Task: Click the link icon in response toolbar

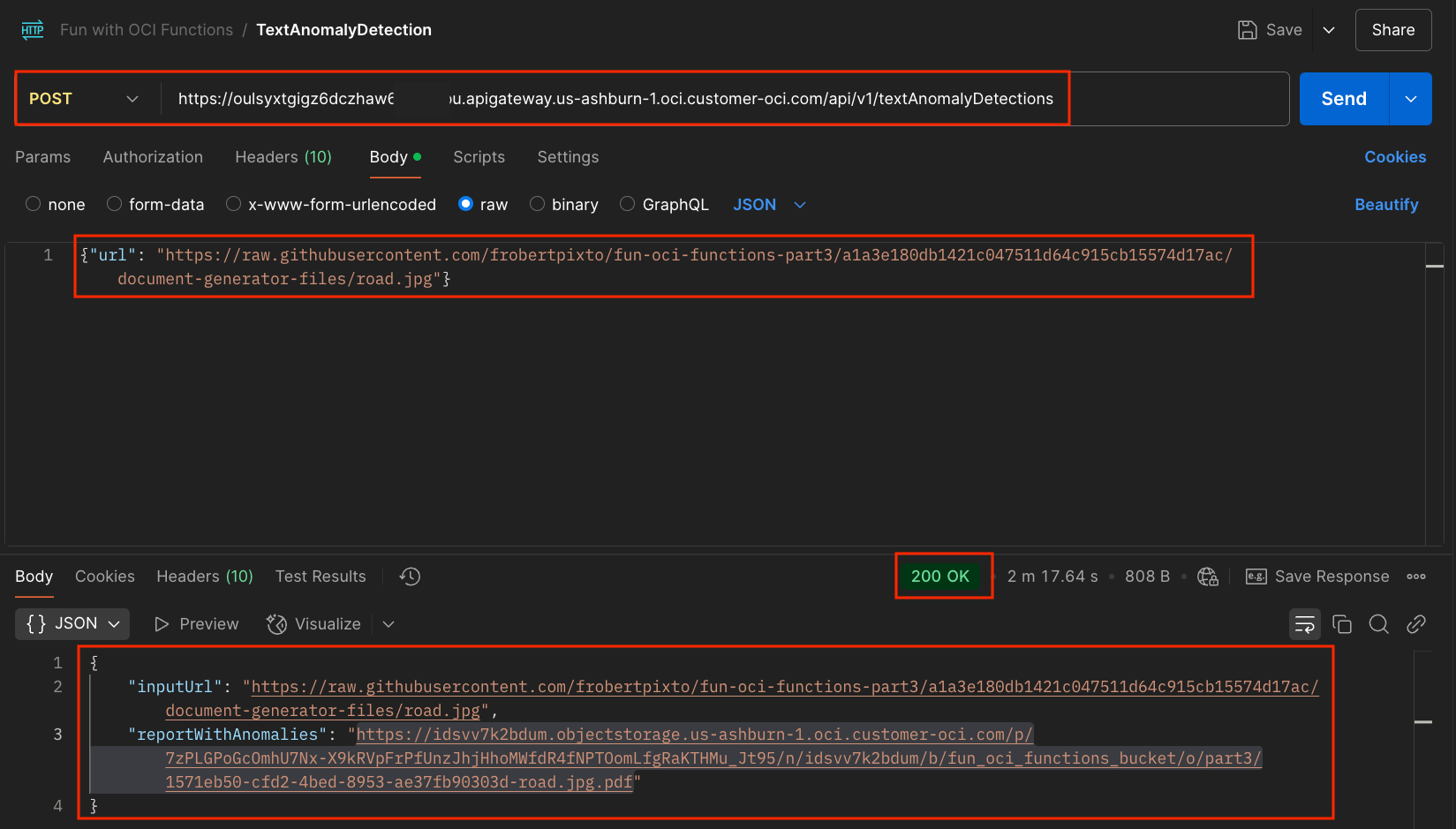Action: (1415, 624)
